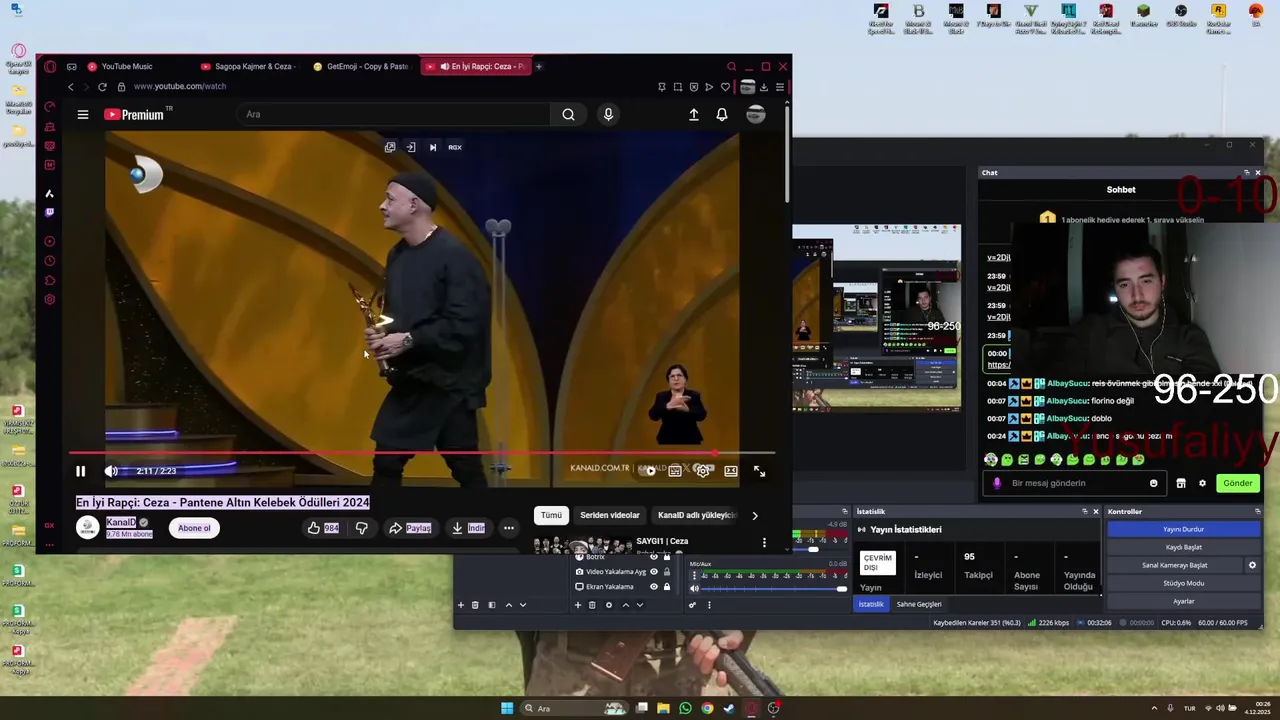Move selected source up in OBS
This screenshot has height=720, width=1280.
[x=625, y=605]
